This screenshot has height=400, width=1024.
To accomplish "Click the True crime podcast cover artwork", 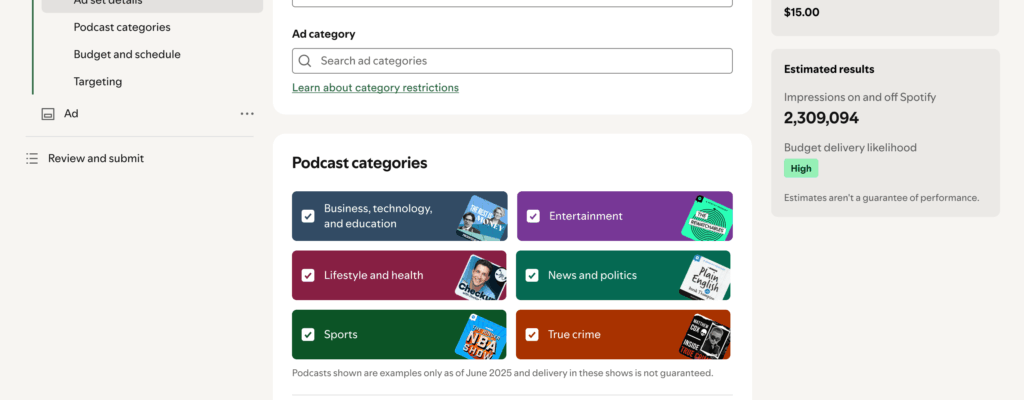I will (705, 335).
